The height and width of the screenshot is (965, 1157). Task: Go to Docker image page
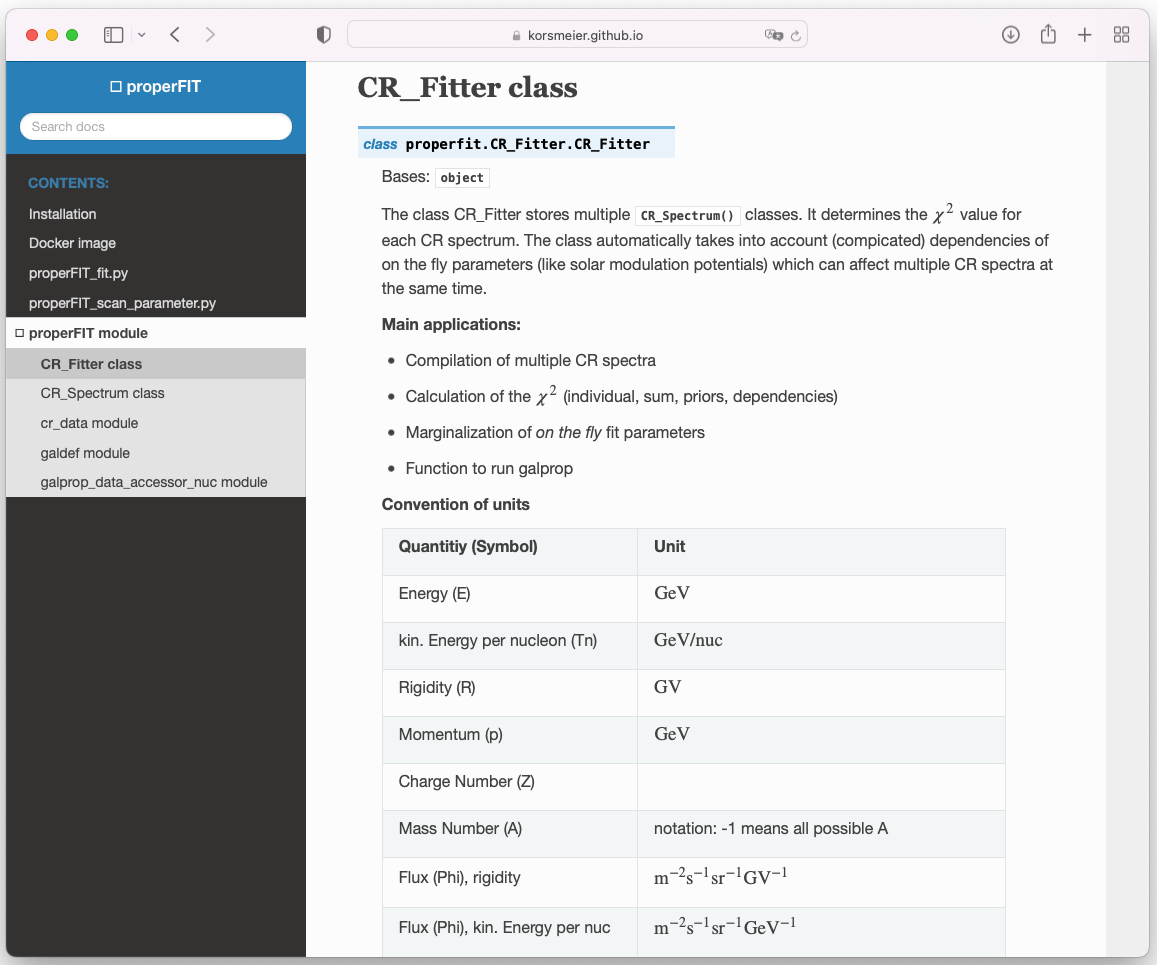72,243
